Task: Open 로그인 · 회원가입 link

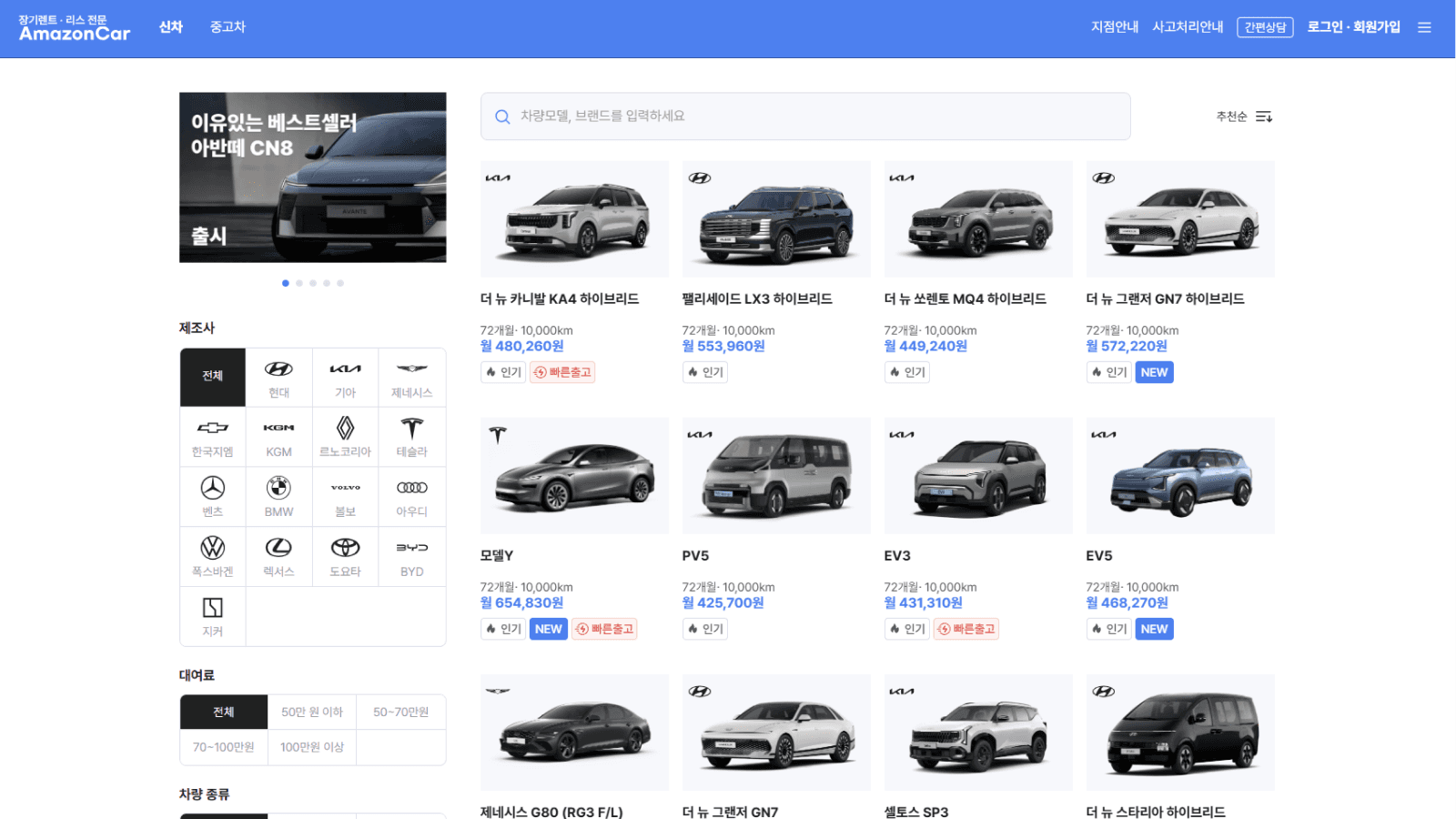Action: tap(1353, 27)
